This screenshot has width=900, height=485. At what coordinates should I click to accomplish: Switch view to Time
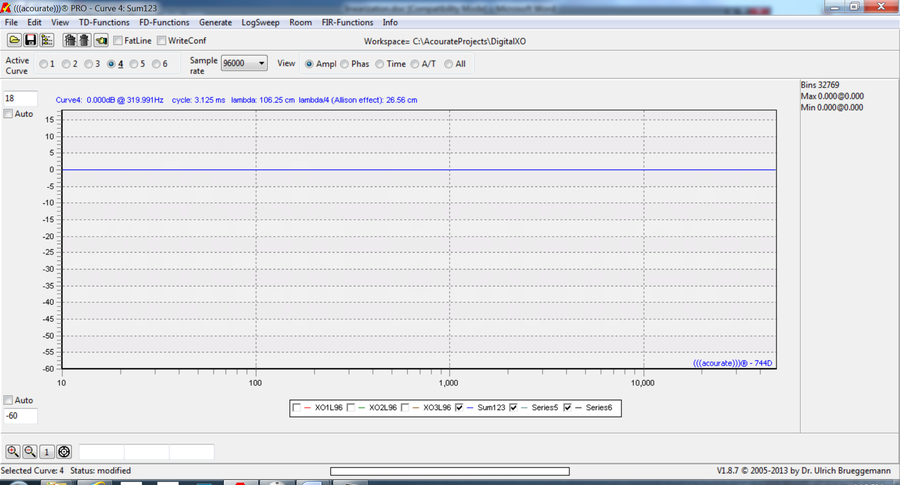(380, 64)
